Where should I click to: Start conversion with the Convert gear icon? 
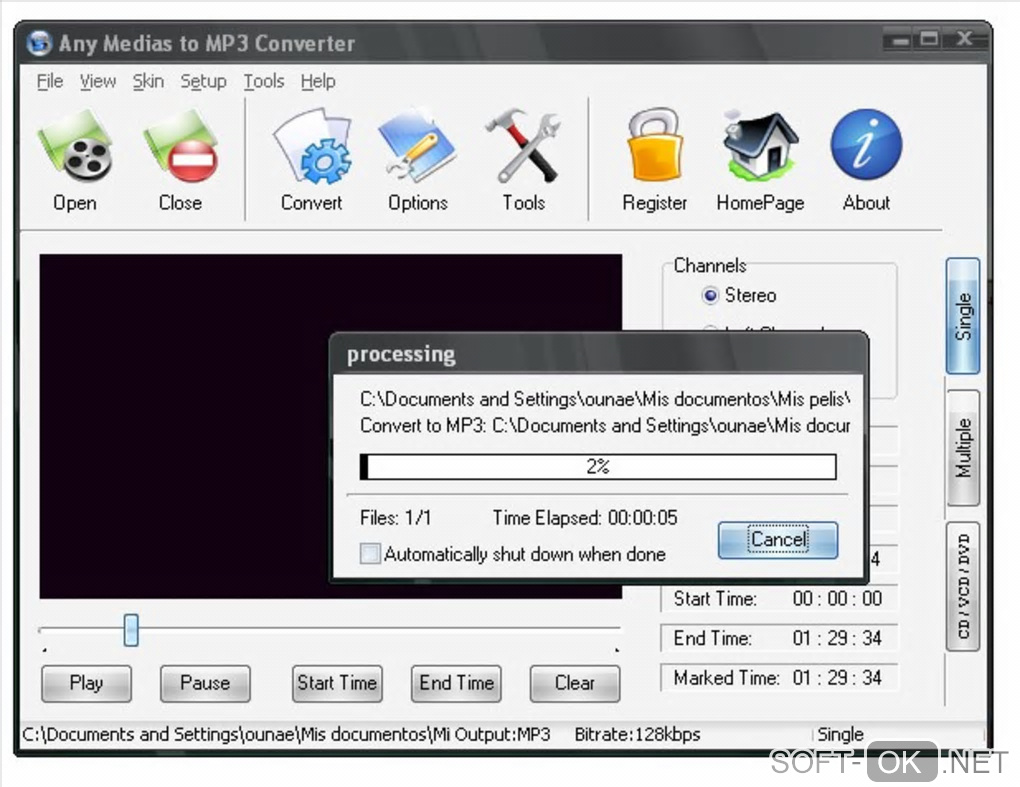[x=312, y=146]
